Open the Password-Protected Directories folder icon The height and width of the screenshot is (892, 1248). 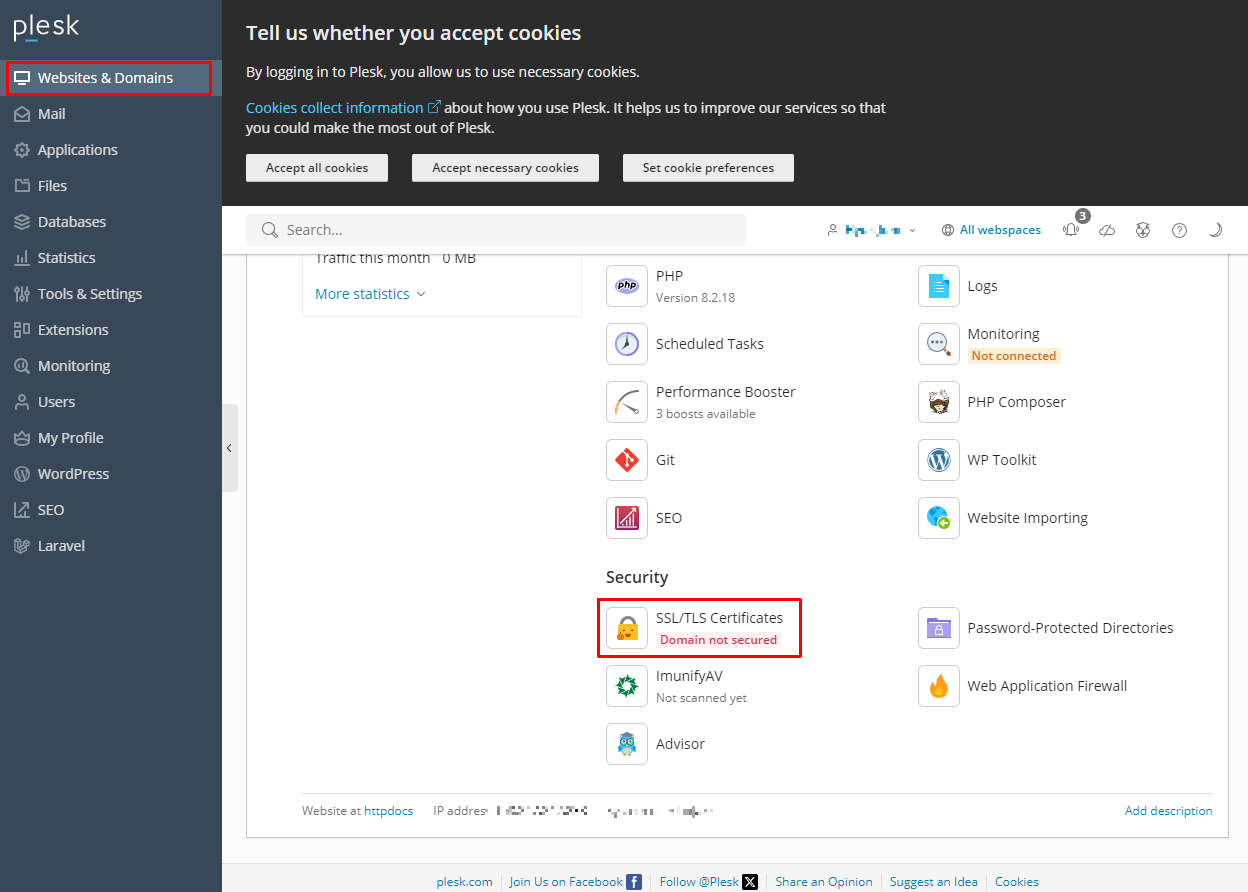coord(939,628)
